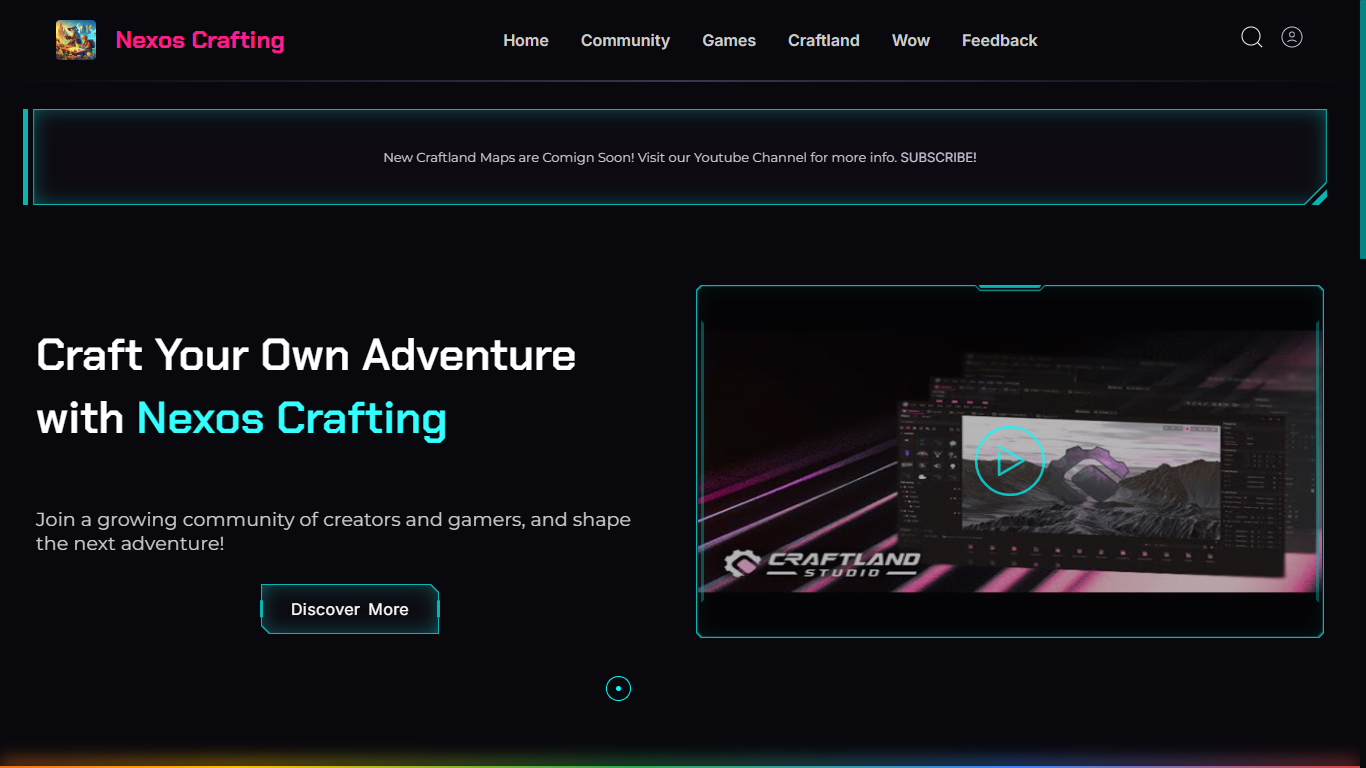Open the Craftland menu item
This screenshot has width=1366, height=768.
[x=824, y=40]
